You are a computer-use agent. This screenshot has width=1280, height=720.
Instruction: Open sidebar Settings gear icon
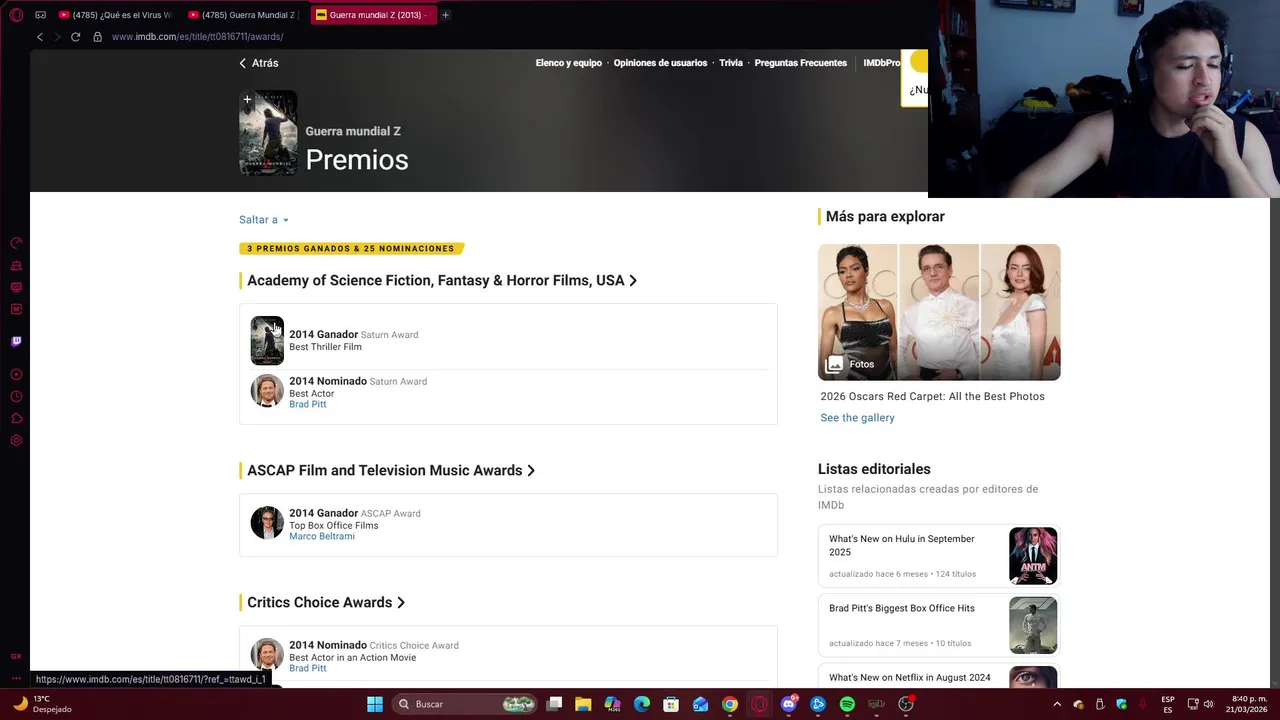pos(16,441)
